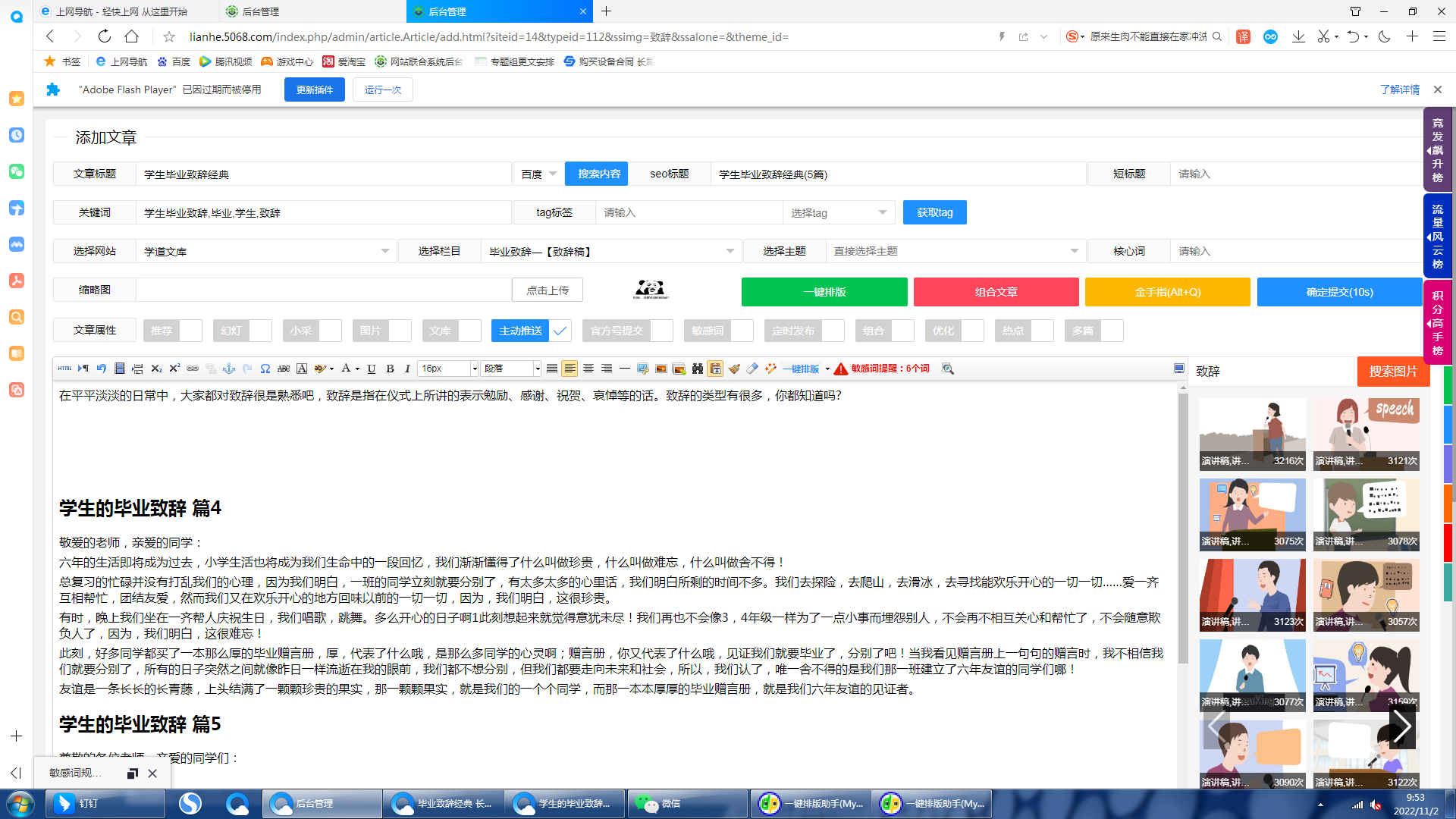Screen dimensions: 1456x819
Task: Open the 学道文库 website dropdown
Action: point(267,252)
